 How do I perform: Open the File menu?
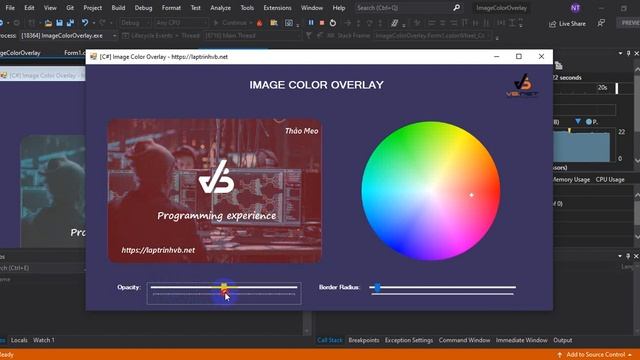click(10, 8)
